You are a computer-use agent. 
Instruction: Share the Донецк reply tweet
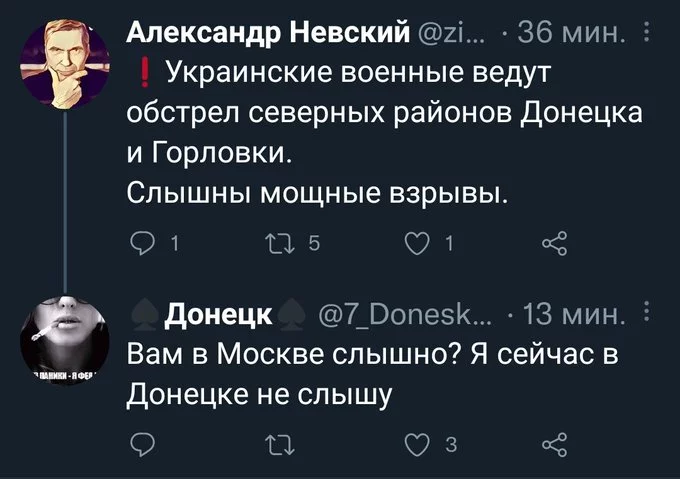coord(551,444)
